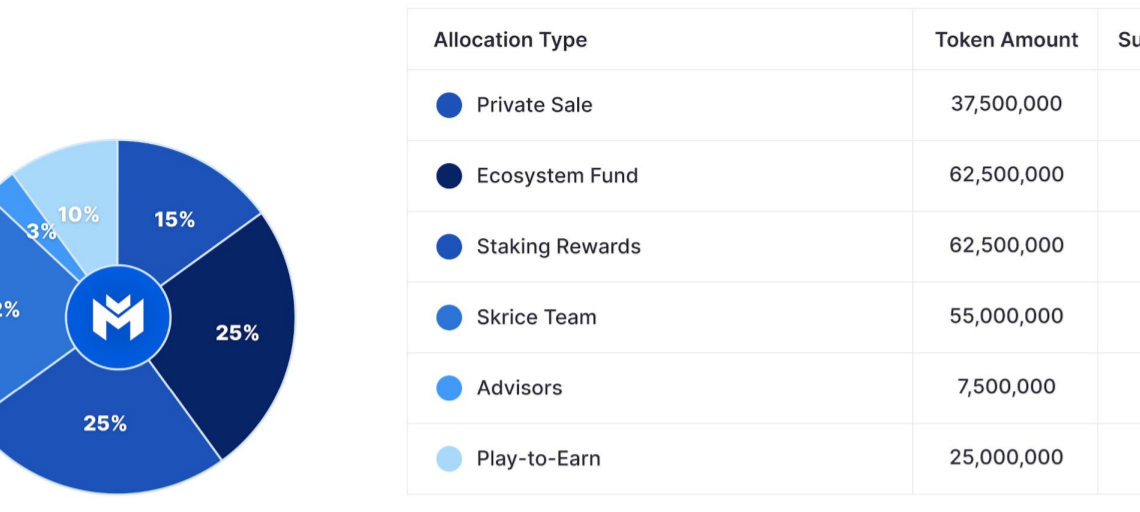Viewport: 1140px width, 512px height.
Task: Select the Advisors color dot
Action: (449, 388)
